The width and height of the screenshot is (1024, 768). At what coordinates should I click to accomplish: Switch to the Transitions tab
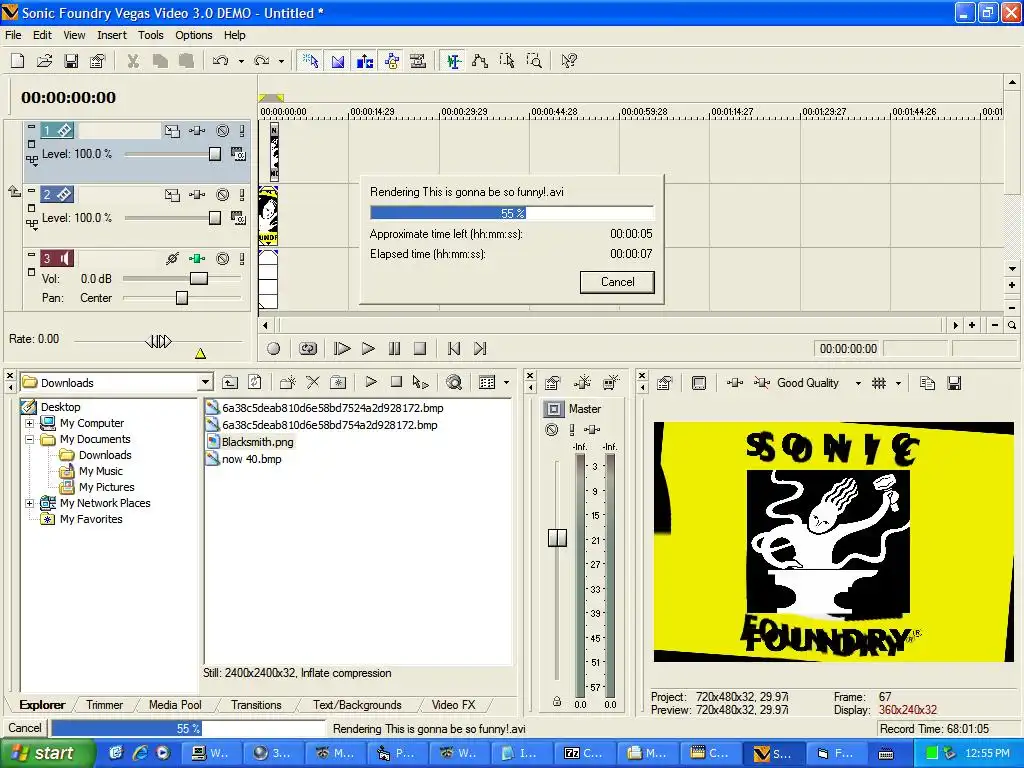(256, 705)
